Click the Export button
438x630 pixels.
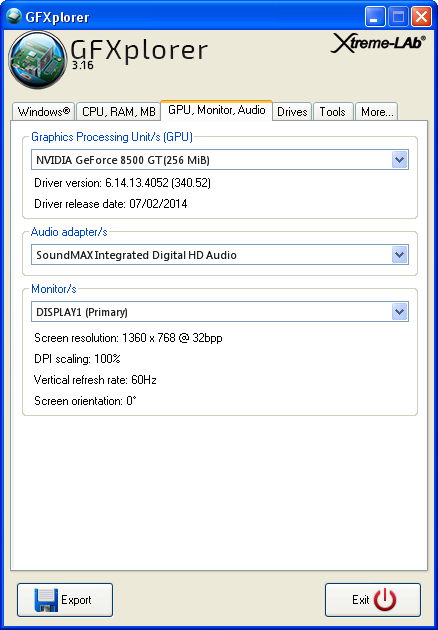point(65,600)
